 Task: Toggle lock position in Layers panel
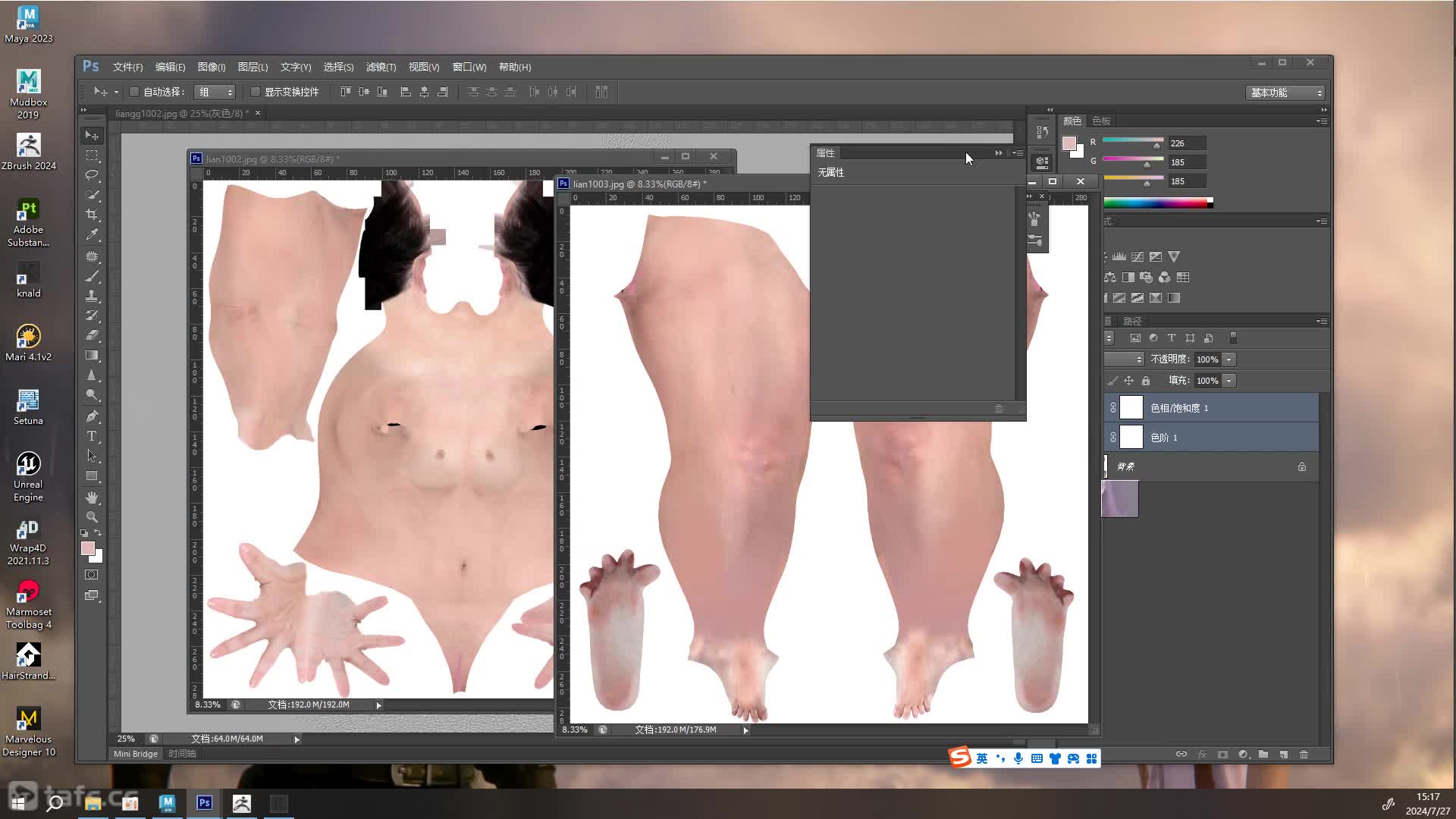click(x=1128, y=381)
